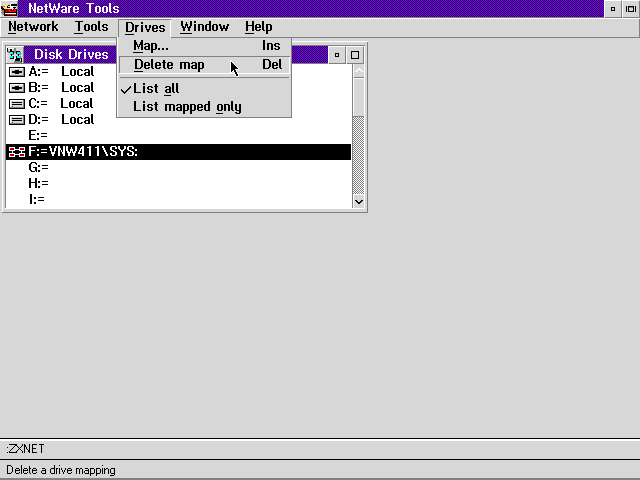Minimize the NetWare Tools main window
640x480 pixels.
pos(613,9)
